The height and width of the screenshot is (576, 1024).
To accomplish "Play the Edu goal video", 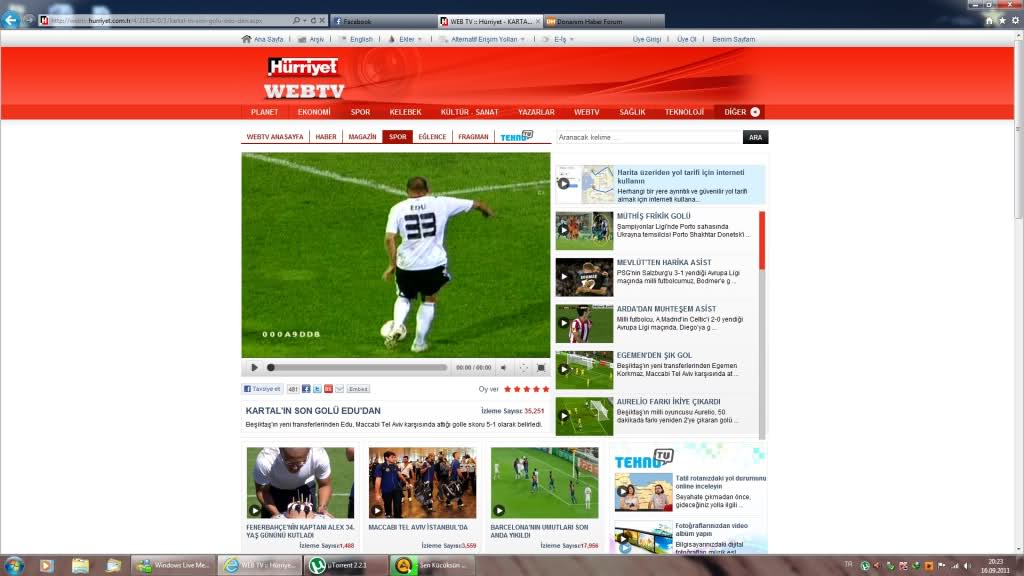I will (x=254, y=368).
